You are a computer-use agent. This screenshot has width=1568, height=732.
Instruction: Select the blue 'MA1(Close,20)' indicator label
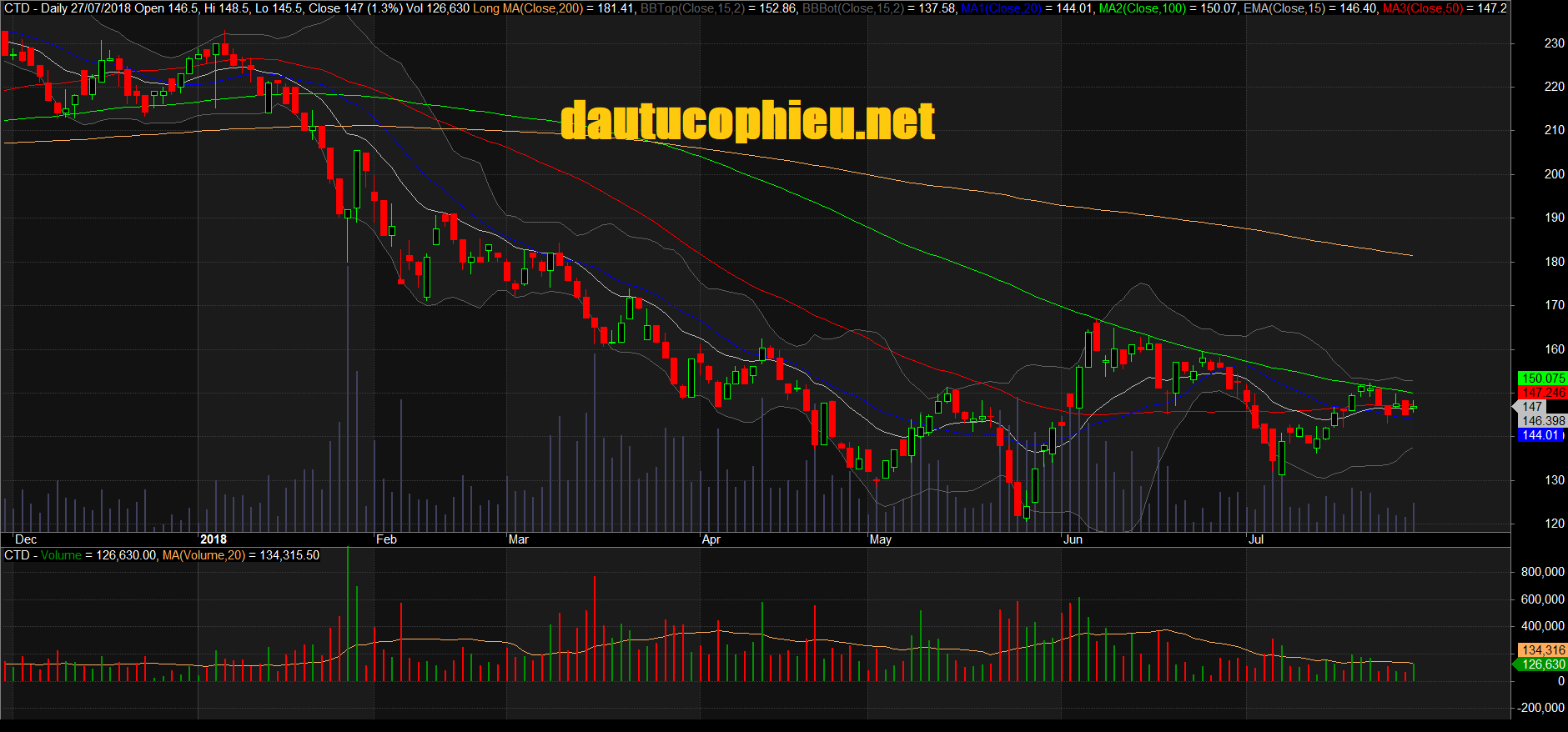click(1001, 8)
